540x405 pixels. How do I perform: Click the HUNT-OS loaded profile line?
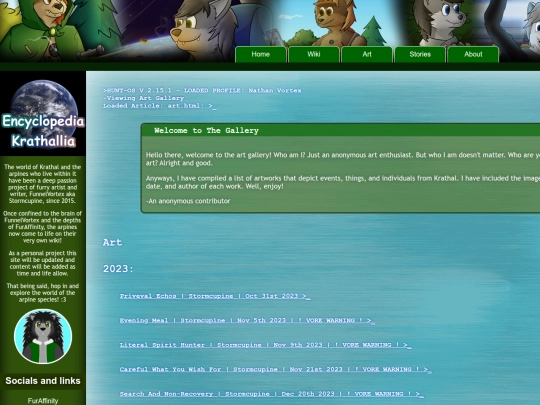[202, 91]
